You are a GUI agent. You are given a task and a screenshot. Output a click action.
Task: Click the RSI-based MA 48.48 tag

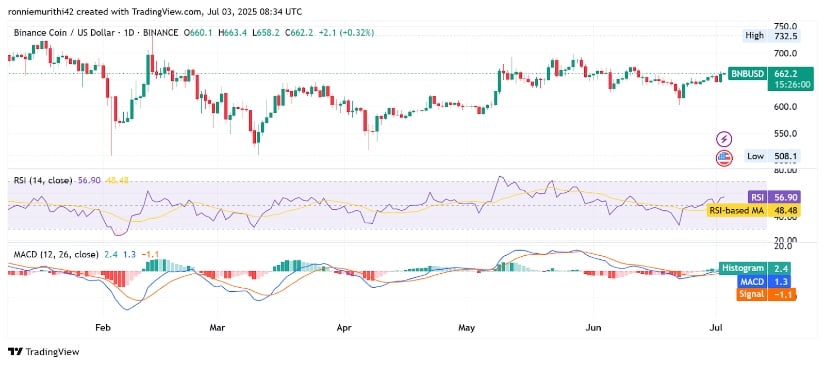pyautogui.click(x=753, y=210)
